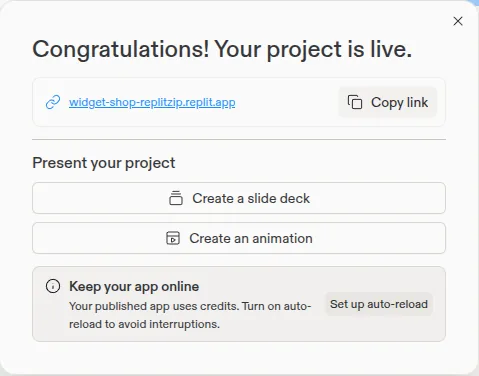Open the widget-shop-replitzip.replit.app link
The image size is (479, 376).
pyautogui.click(x=152, y=102)
